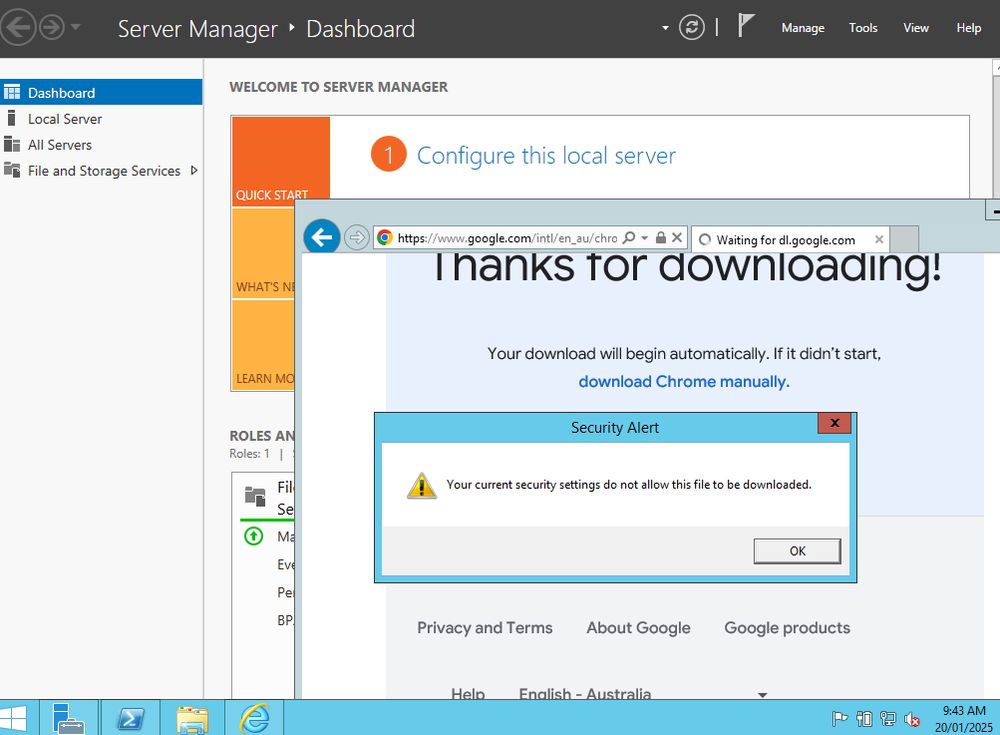Click the Windows Start button
The height and width of the screenshot is (735, 1000).
(14, 718)
